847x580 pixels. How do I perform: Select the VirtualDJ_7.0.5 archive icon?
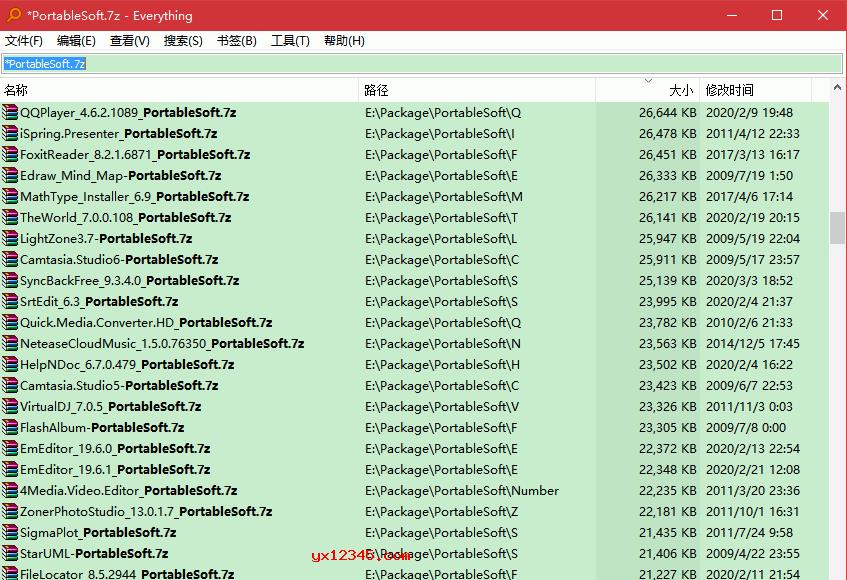(10, 407)
